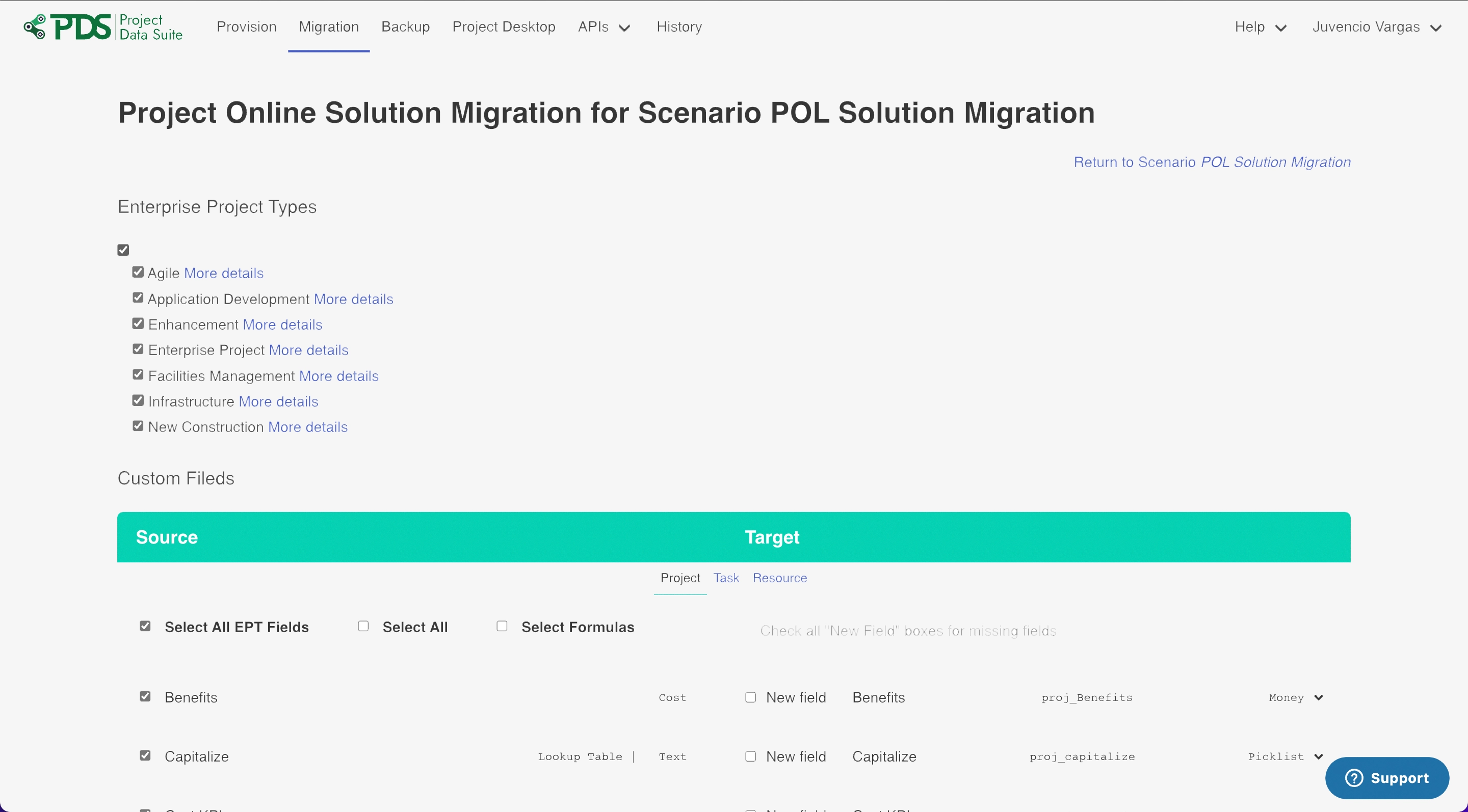
Task: Toggle Select All EPT Fields checkbox
Action: click(x=145, y=627)
